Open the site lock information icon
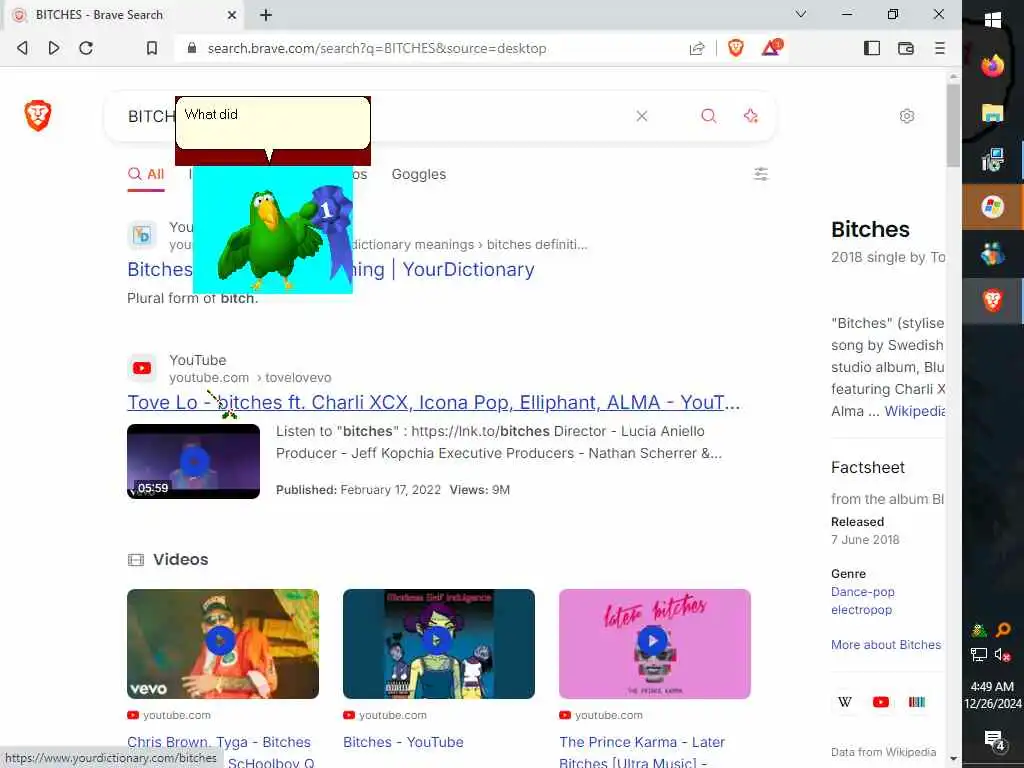The width and height of the screenshot is (1024, 768). point(191,48)
